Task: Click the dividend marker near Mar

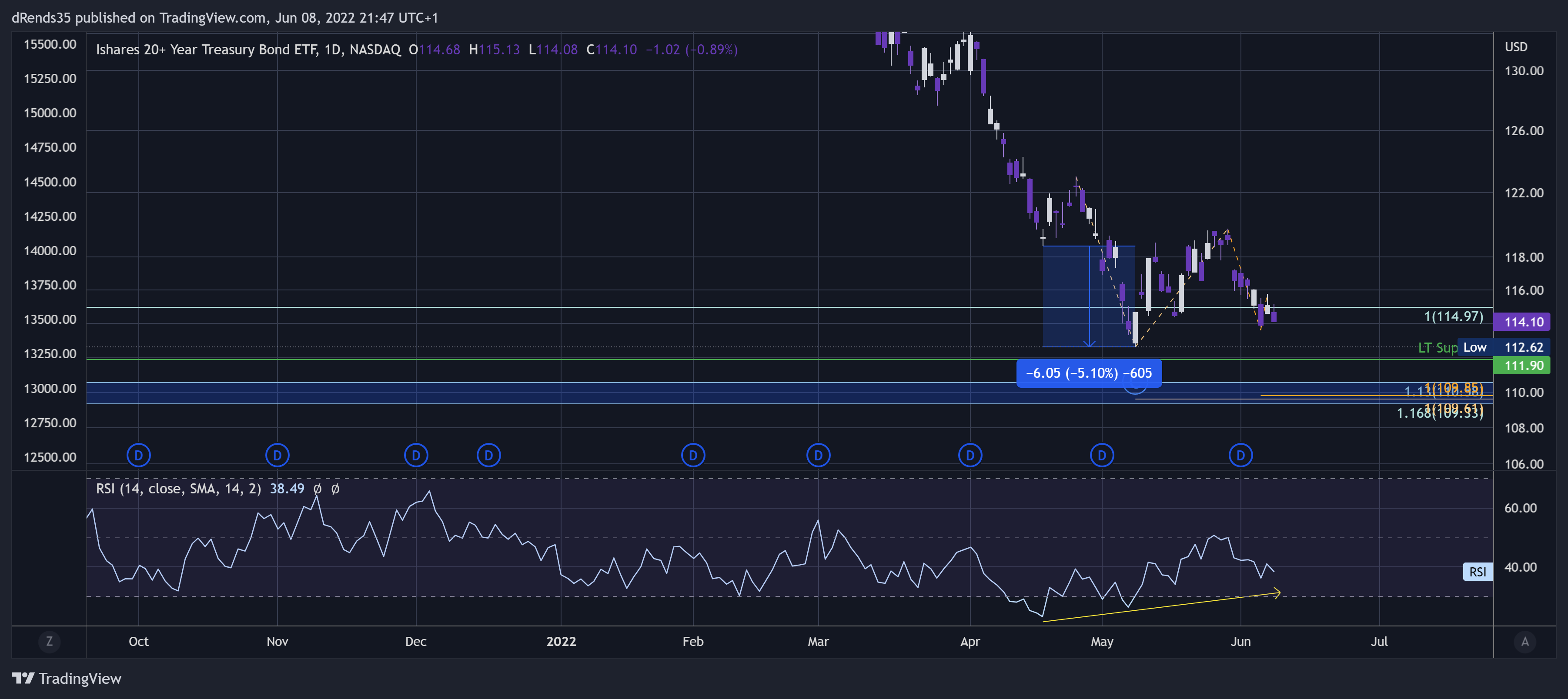Action: coord(819,455)
